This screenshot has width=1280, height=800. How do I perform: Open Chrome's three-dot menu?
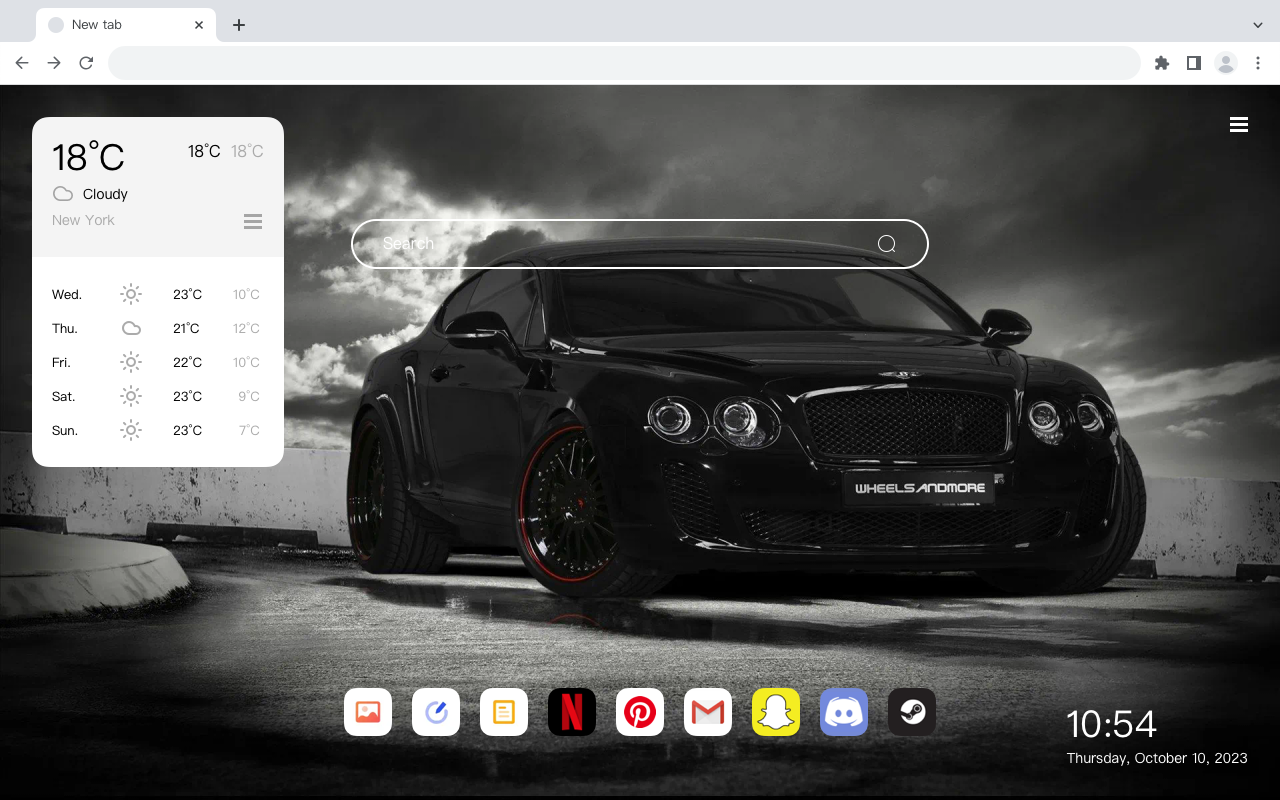(1258, 63)
